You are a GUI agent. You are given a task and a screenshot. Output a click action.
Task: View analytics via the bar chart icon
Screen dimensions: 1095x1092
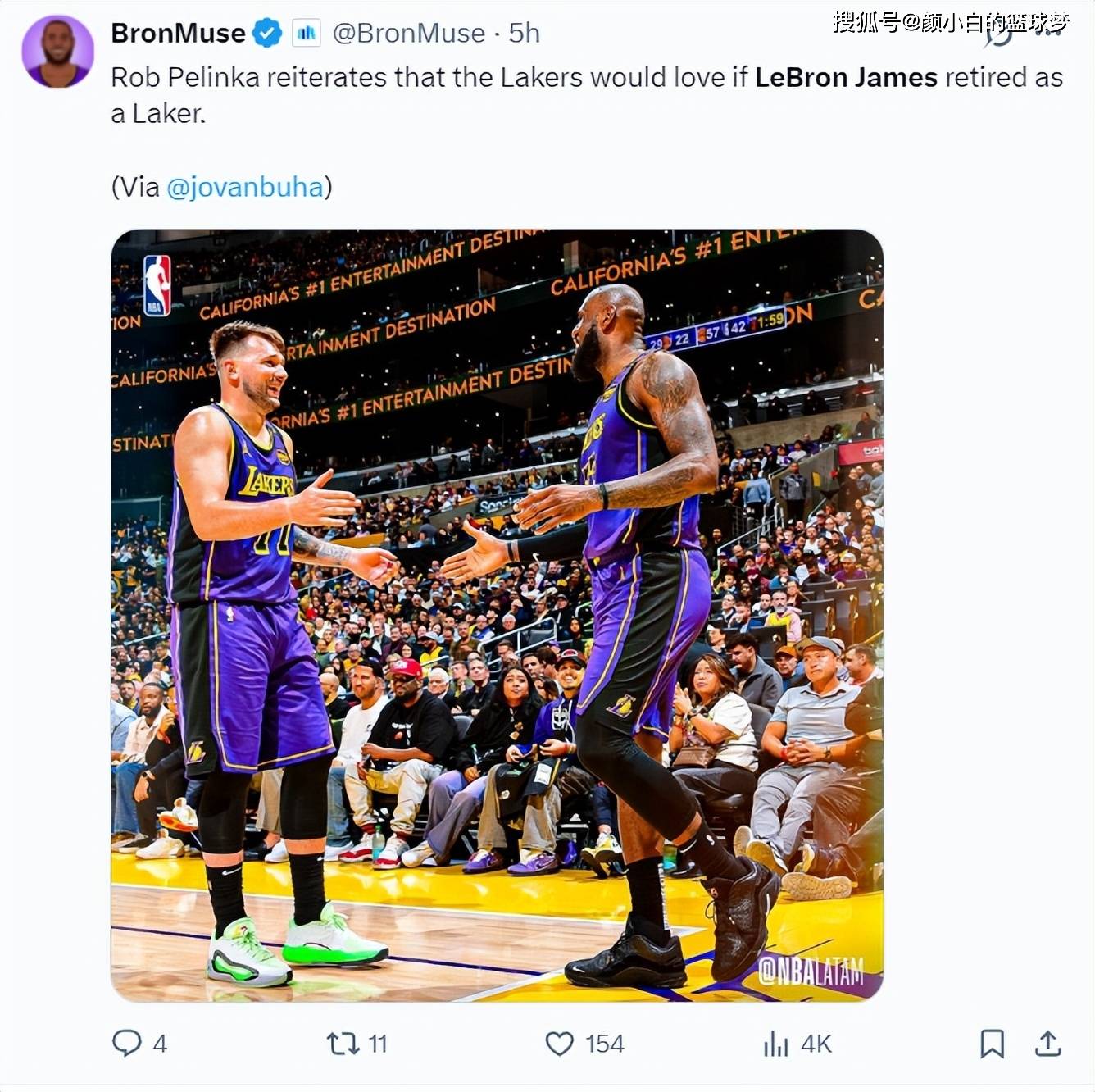coord(775,1044)
